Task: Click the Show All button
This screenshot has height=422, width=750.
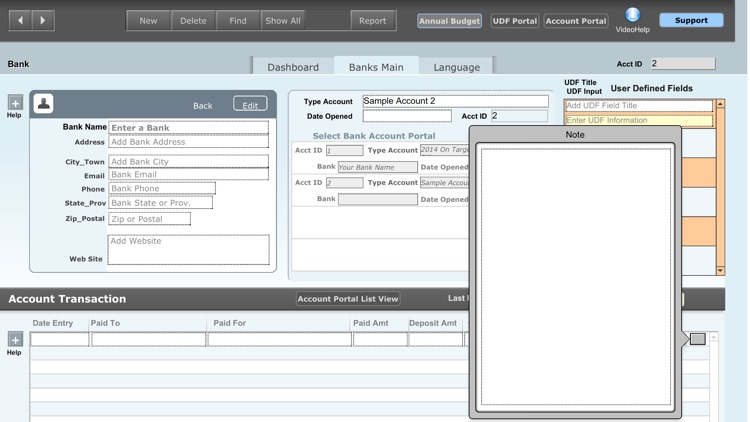Action: pos(283,21)
